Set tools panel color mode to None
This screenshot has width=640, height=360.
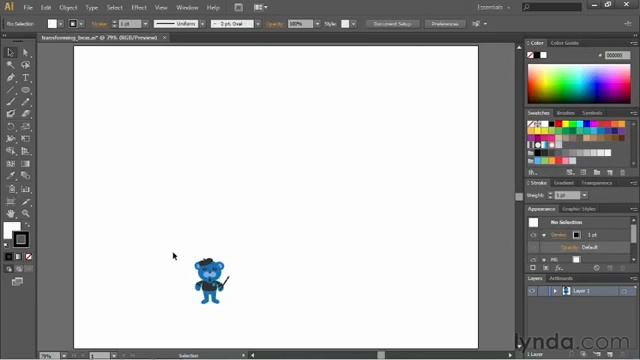pyautogui.click(x=29, y=257)
